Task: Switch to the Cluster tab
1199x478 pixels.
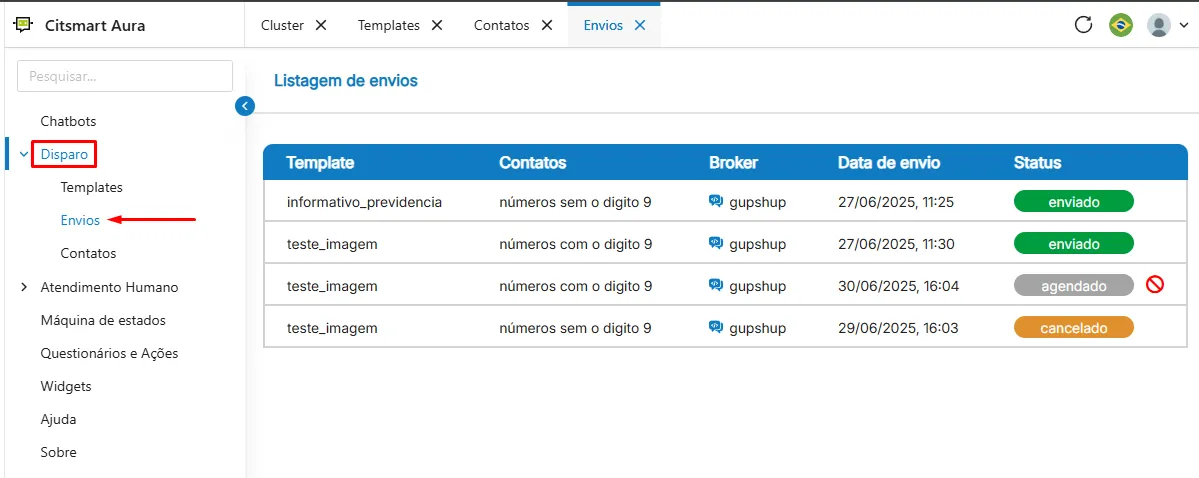Action: pyautogui.click(x=282, y=25)
